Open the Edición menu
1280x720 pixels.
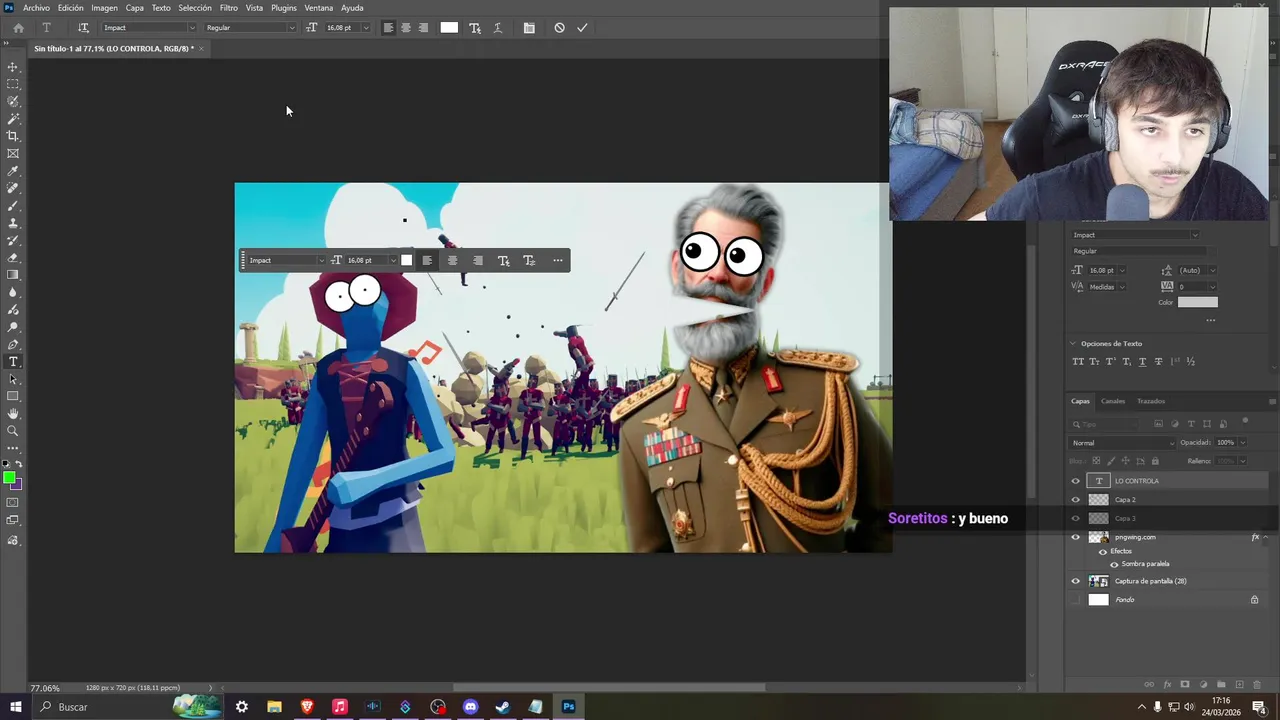click(x=71, y=8)
